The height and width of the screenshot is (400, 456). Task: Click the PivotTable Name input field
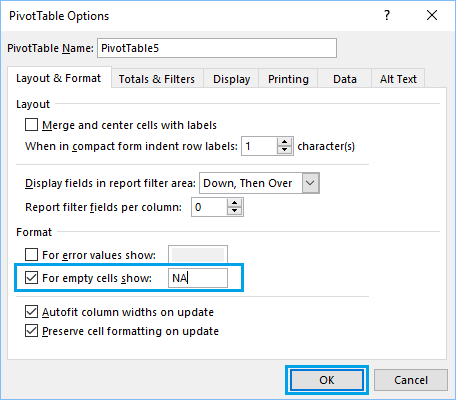pos(217,48)
